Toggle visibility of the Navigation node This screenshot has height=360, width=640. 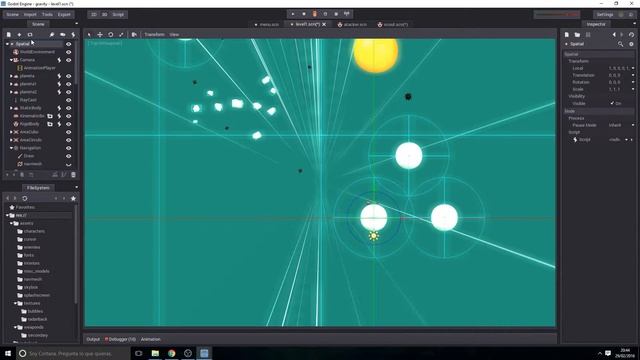pos(69,148)
